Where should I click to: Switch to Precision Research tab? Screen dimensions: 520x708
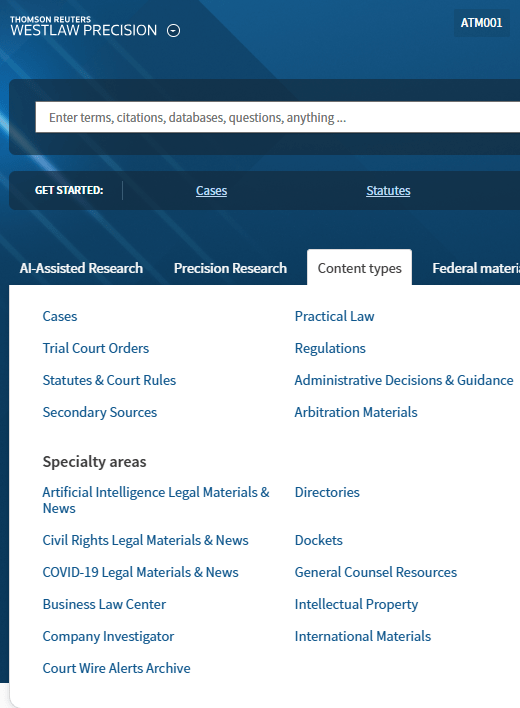pos(230,268)
